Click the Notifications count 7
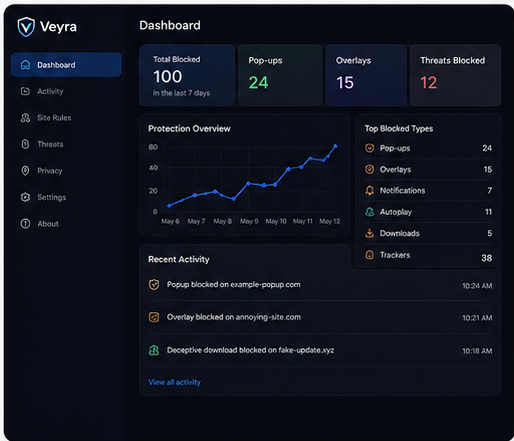 point(490,190)
